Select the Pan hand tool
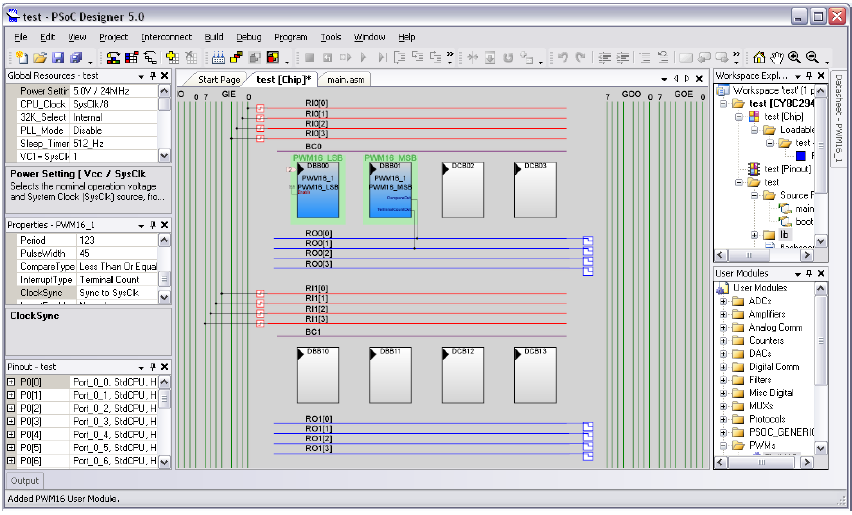 [x=777, y=57]
